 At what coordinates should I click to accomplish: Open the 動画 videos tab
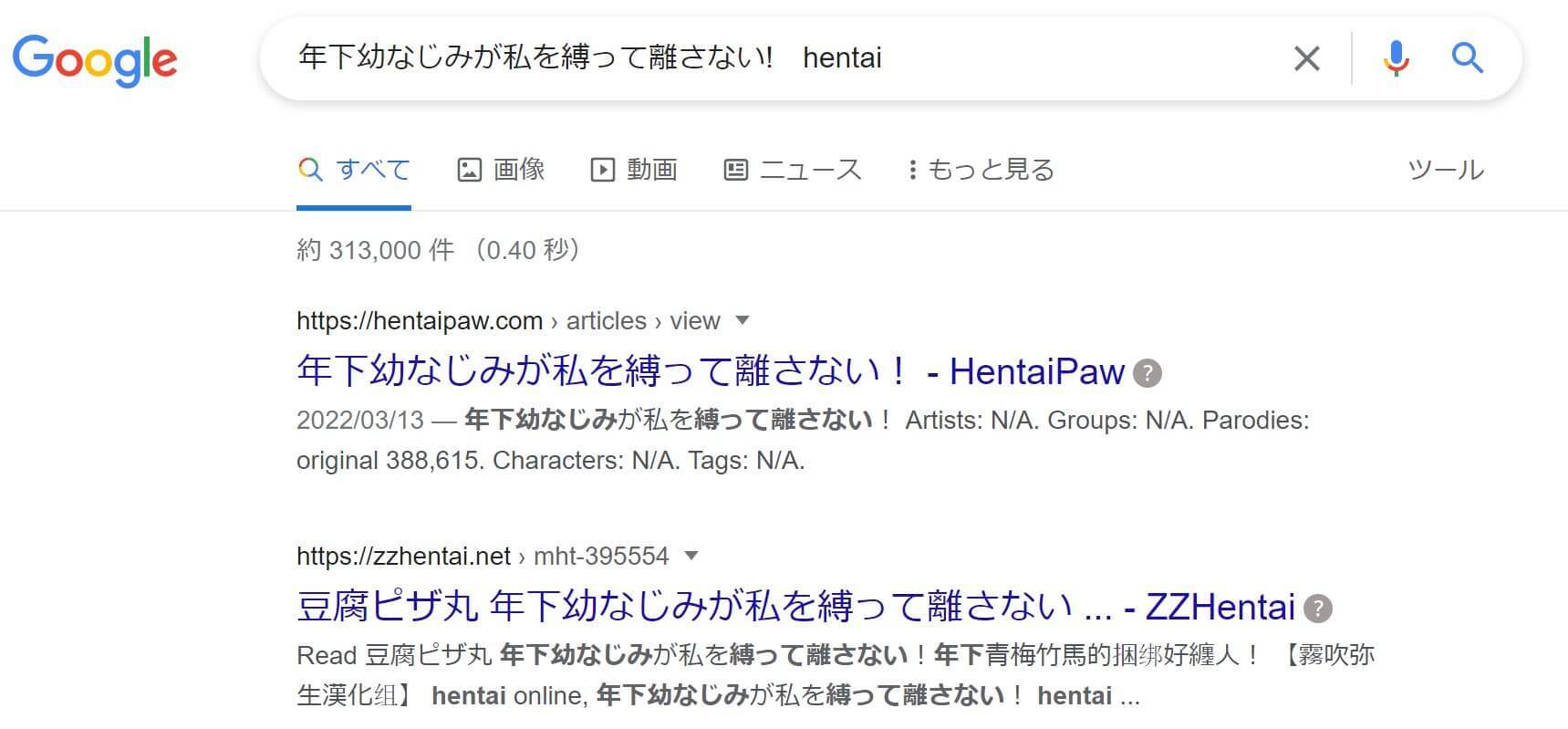[x=634, y=170]
